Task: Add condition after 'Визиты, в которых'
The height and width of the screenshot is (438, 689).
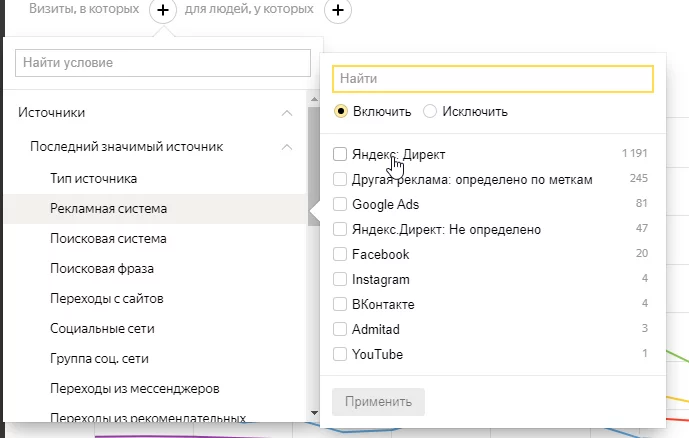Action: (x=163, y=10)
